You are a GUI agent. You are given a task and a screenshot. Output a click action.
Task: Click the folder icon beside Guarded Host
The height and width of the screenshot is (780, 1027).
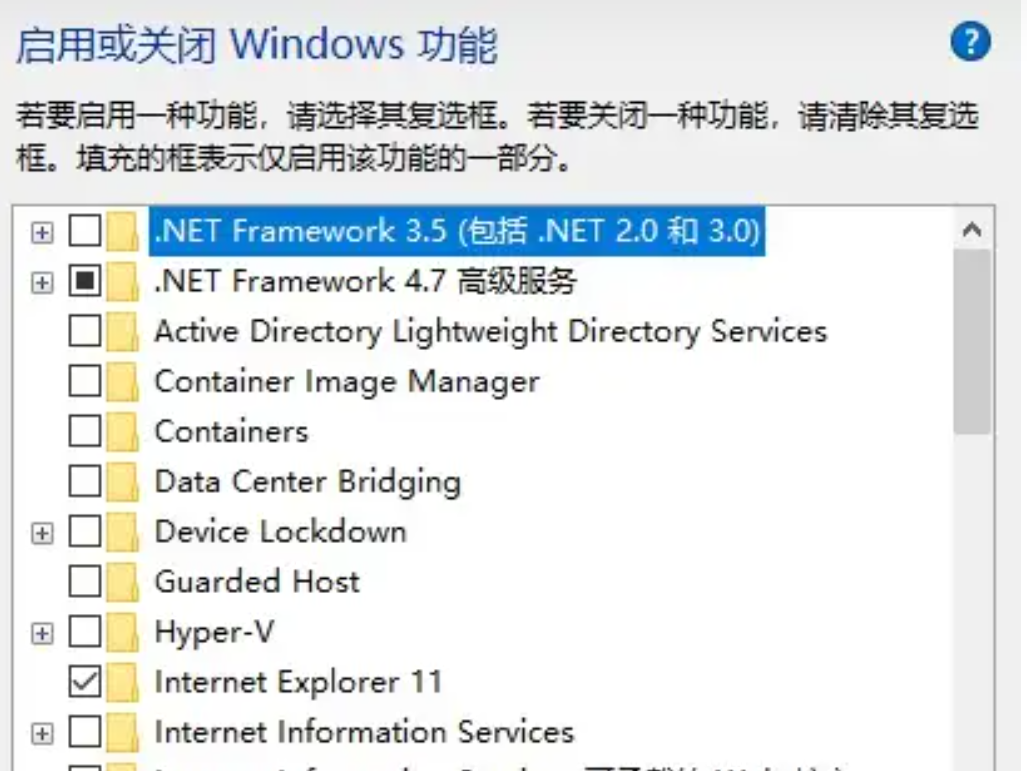point(123,582)
